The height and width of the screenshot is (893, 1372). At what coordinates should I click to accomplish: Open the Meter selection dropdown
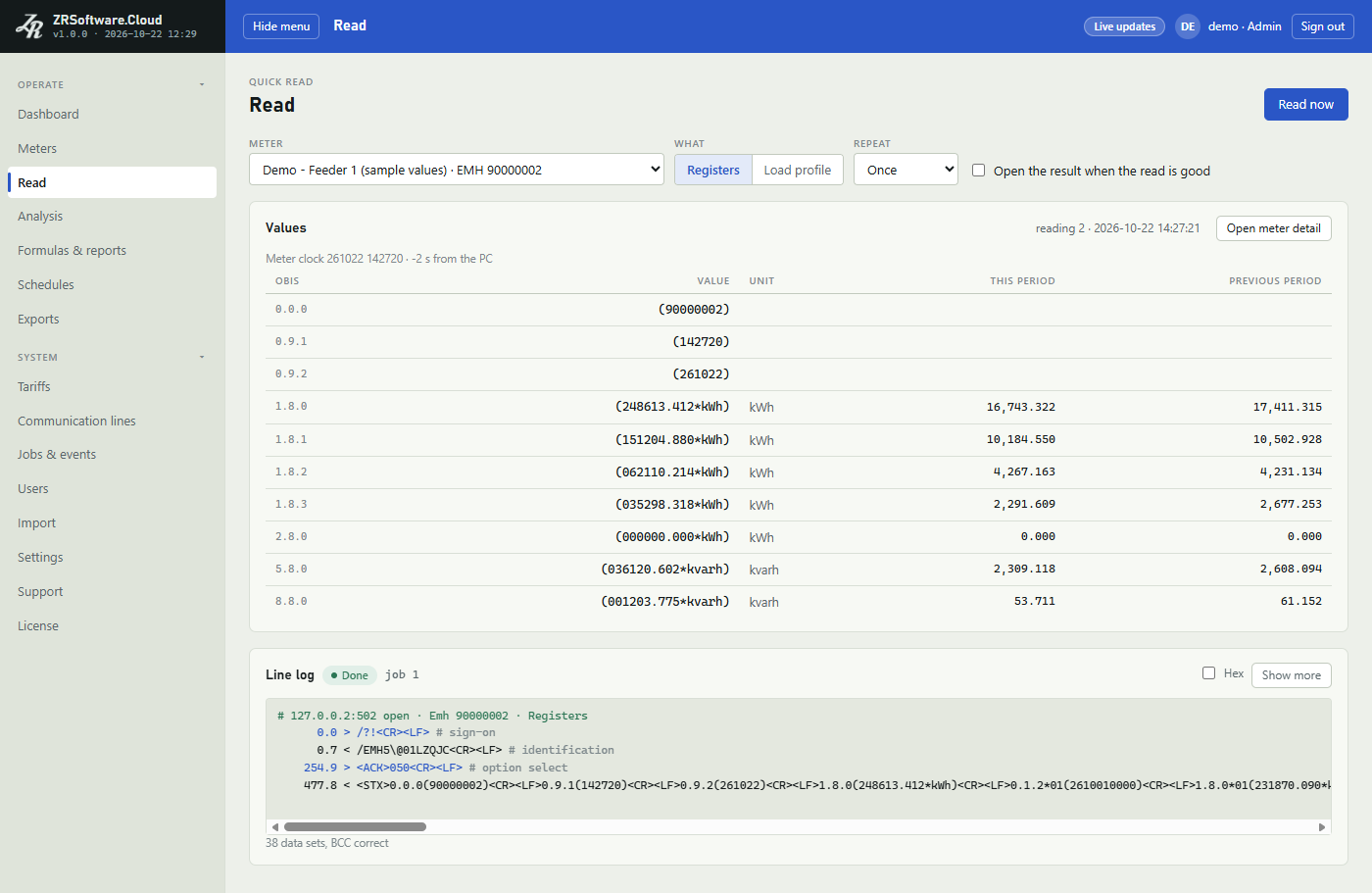tap(457, 170)
